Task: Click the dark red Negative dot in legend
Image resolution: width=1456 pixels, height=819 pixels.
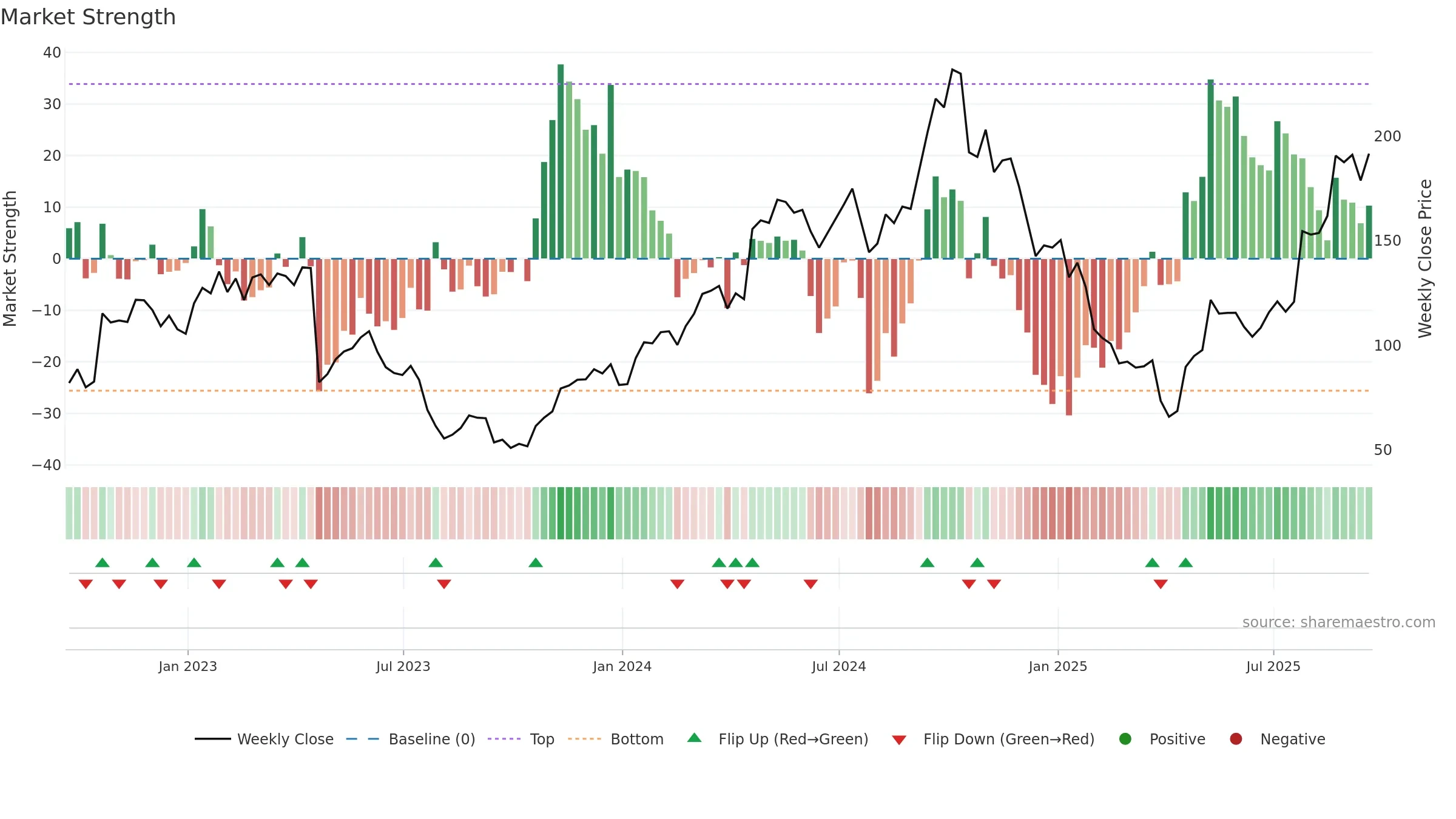Action: tap(1236, 739)
